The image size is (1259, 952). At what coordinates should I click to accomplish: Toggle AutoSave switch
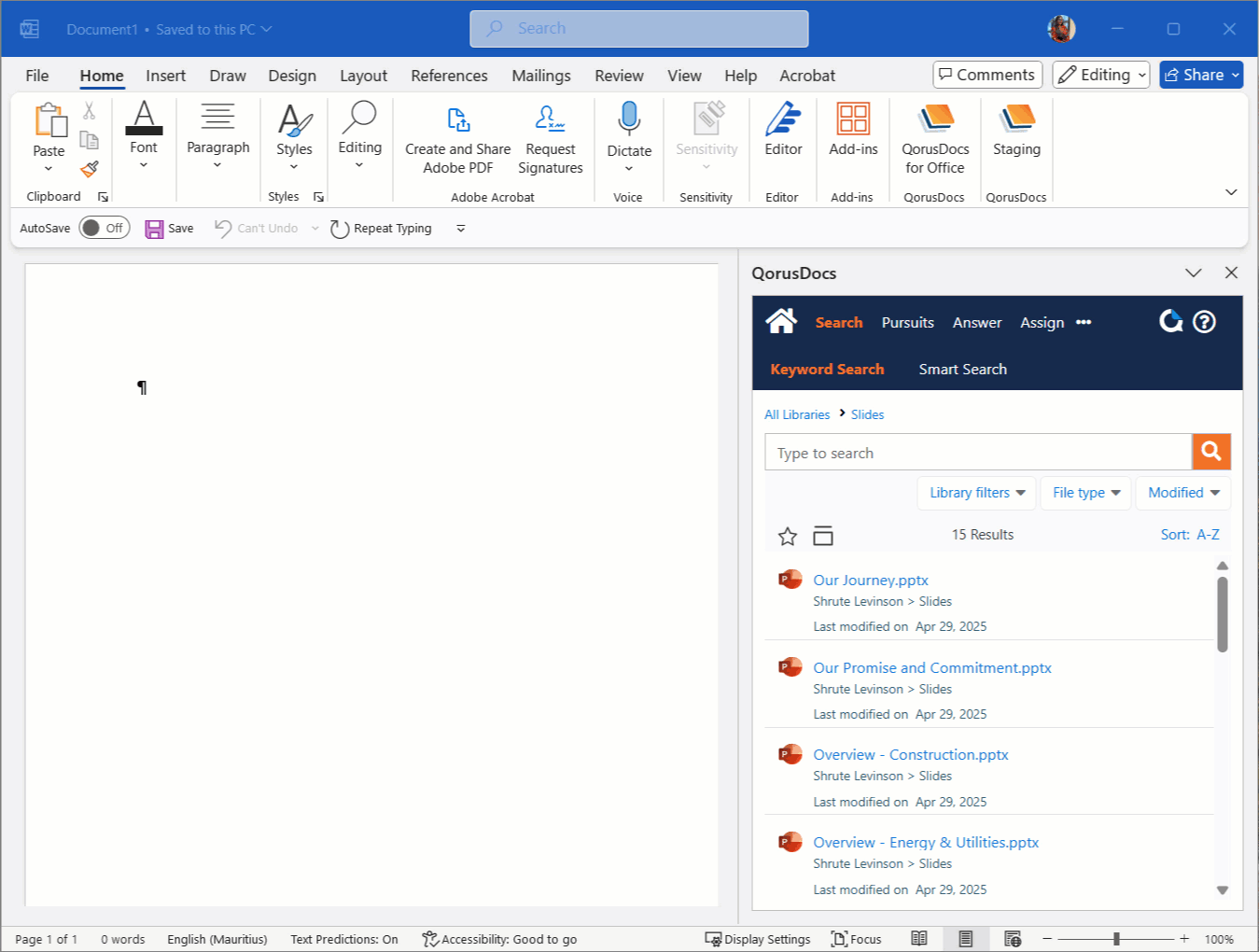click(104, 228)
